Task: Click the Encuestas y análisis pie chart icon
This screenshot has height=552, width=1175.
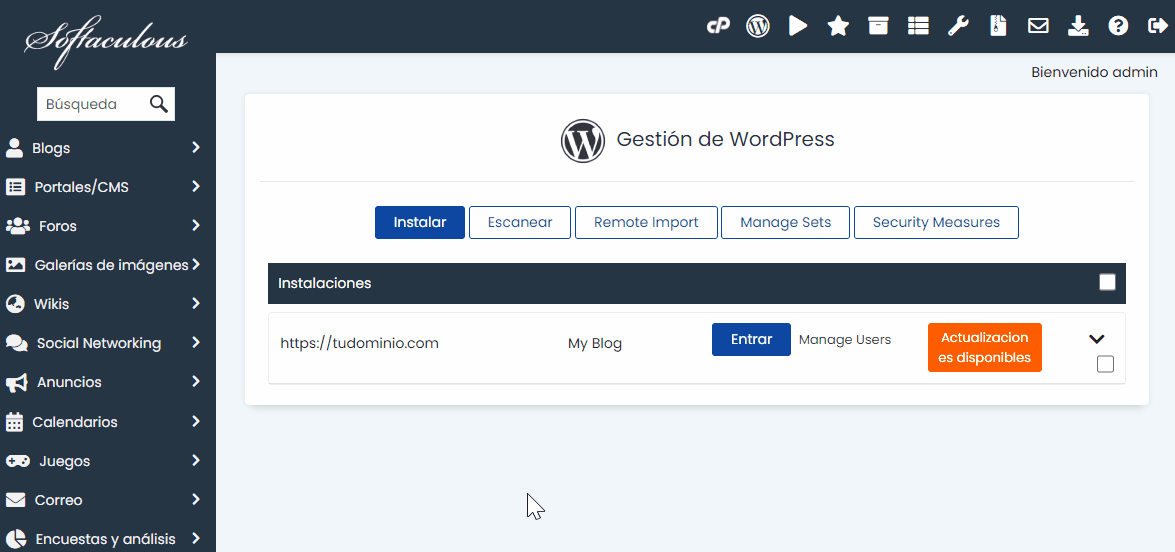Action: (15, 539)
